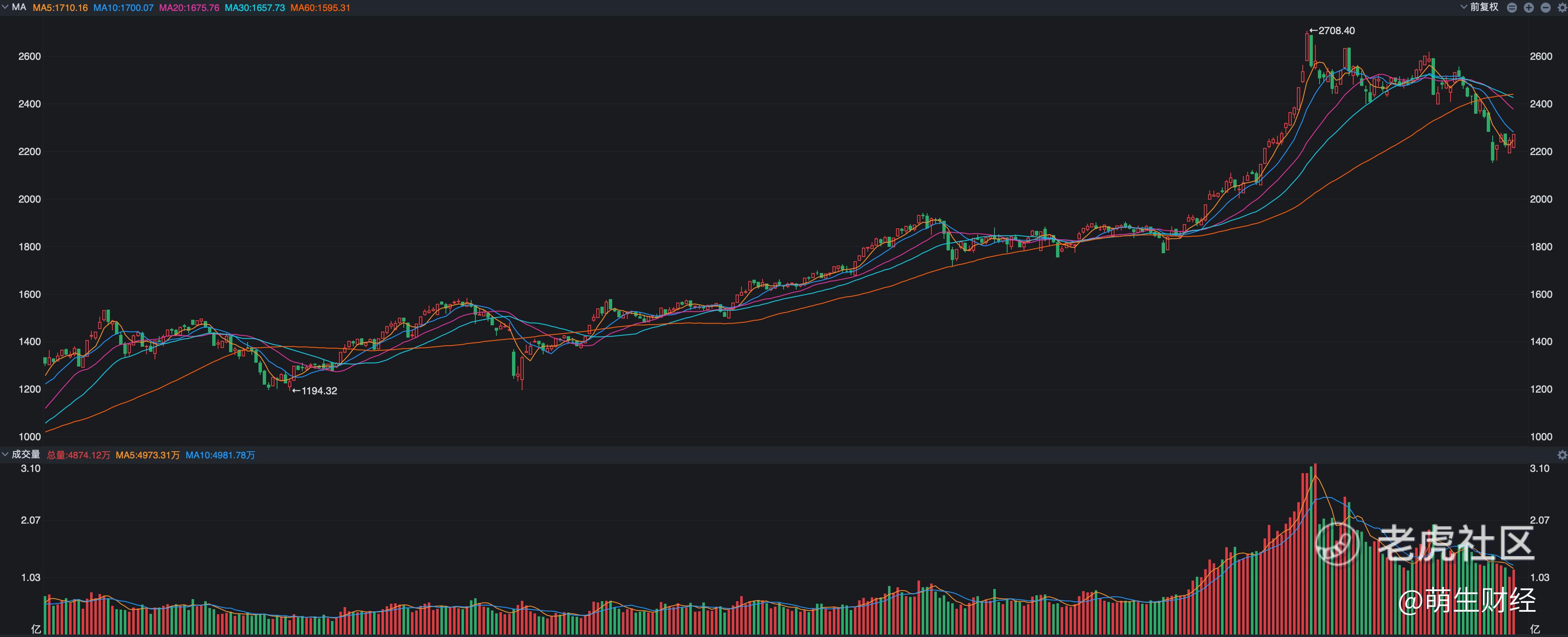The width and height of the screenshot is (1568, 637).
Task: Click the equals-sign reset zoom icon
Action: (1512, 8)
